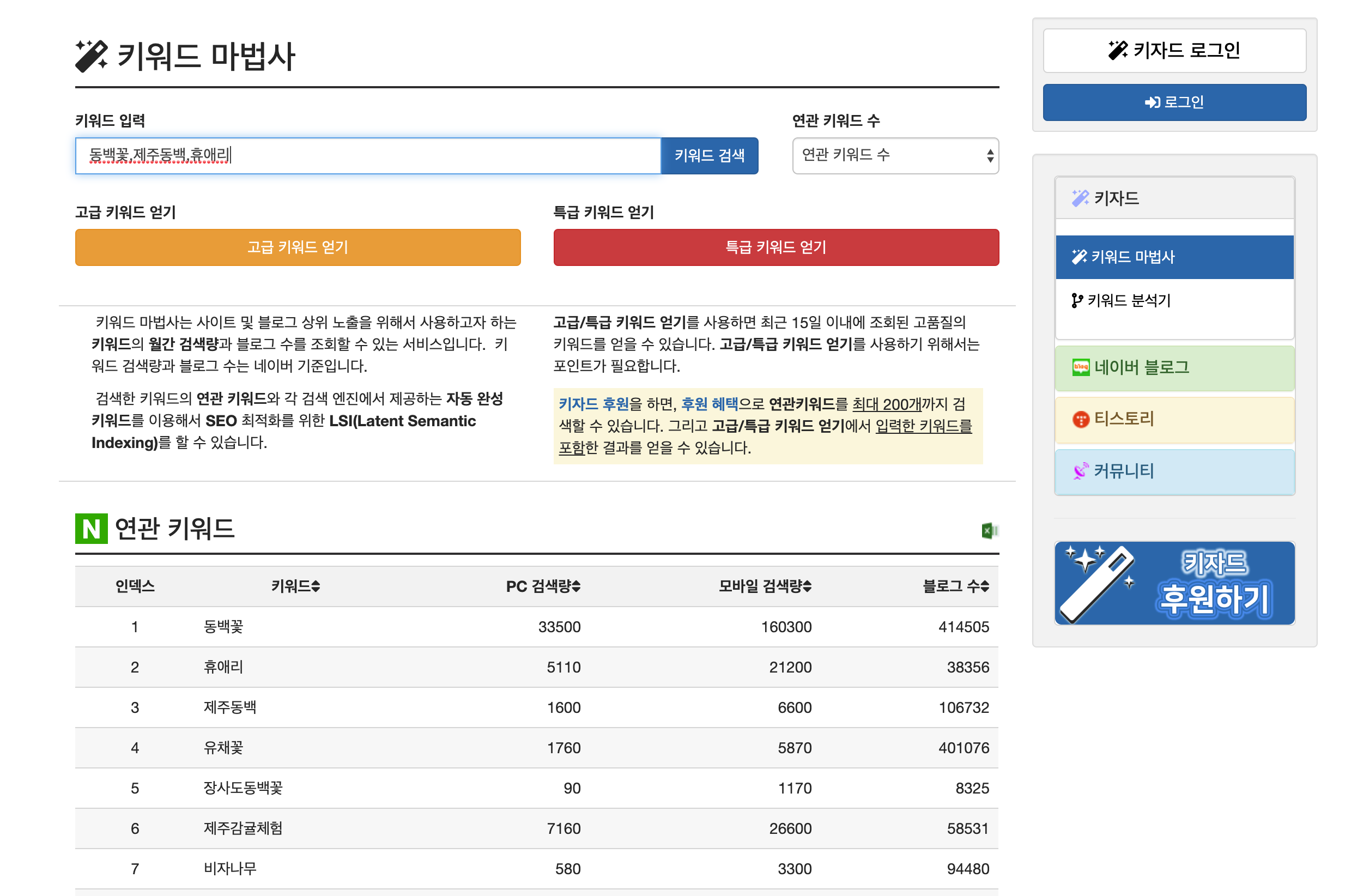Click the green N Naver icon
The height and width of the screenshot is (896, 1345).
point(92,529)
